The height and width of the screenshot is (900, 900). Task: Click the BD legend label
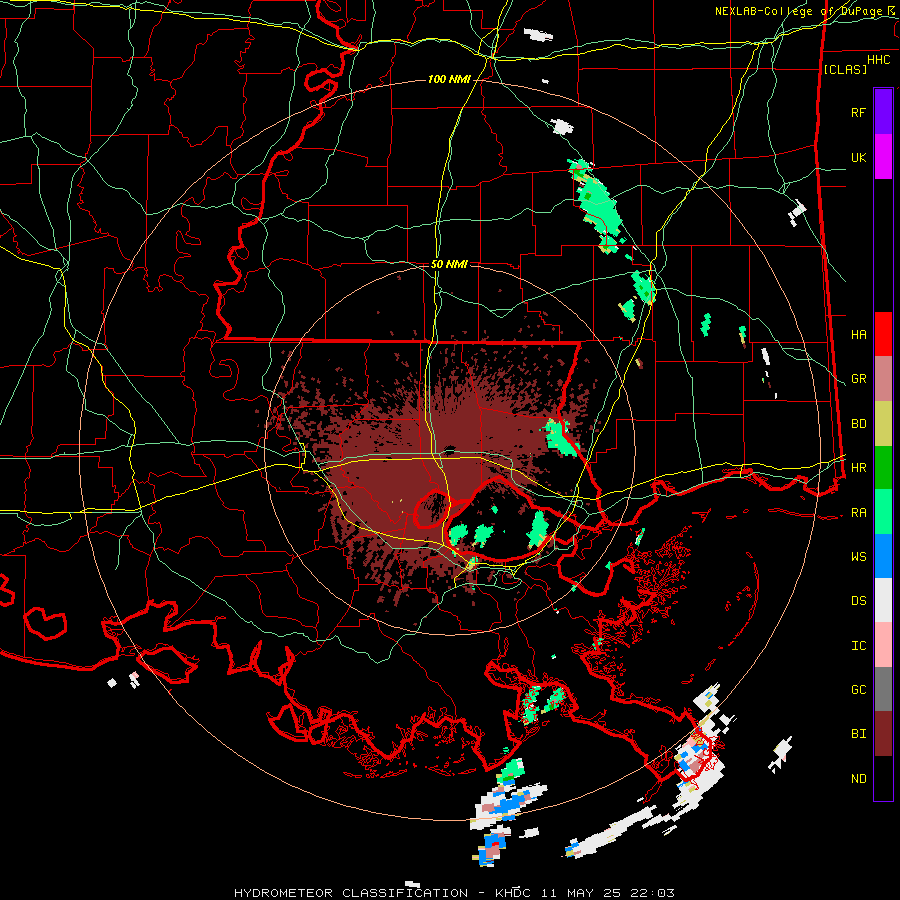[x=858, y=424]
